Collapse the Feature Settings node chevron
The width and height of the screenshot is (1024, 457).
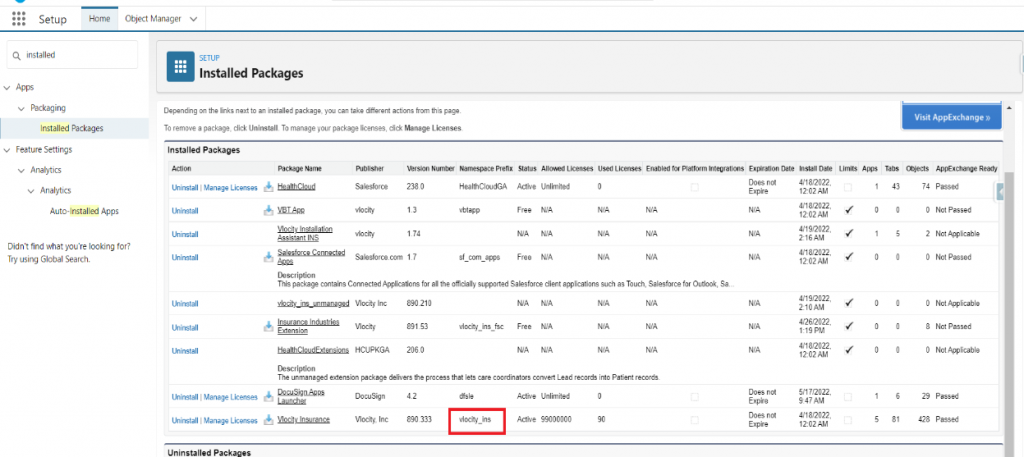[x=7, y=150]
